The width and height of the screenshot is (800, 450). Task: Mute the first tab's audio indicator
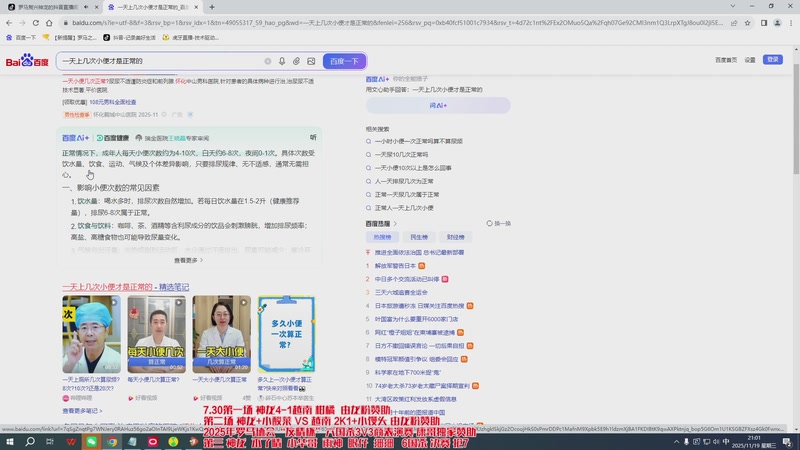click(86, 7)
